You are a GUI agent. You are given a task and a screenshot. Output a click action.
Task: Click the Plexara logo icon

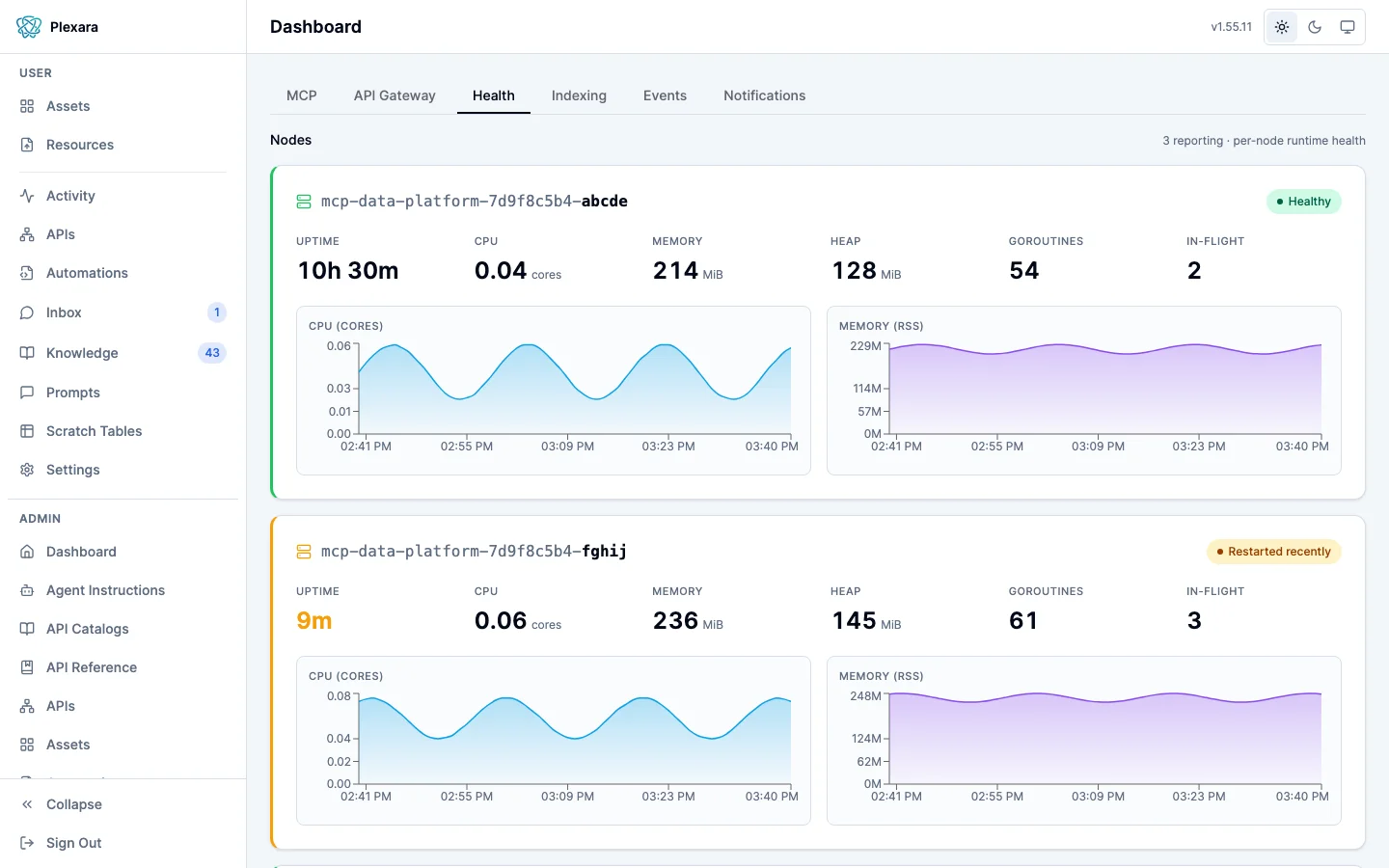tap(29, 27)
